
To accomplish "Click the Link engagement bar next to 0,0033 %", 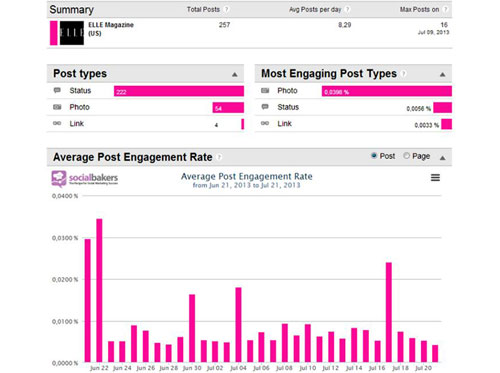I will (x=447, y=124).
